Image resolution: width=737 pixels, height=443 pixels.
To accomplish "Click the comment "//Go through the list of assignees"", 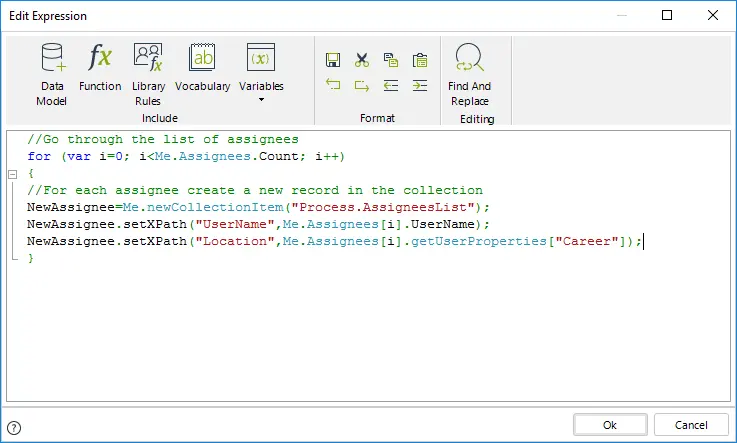I will 163,140.
